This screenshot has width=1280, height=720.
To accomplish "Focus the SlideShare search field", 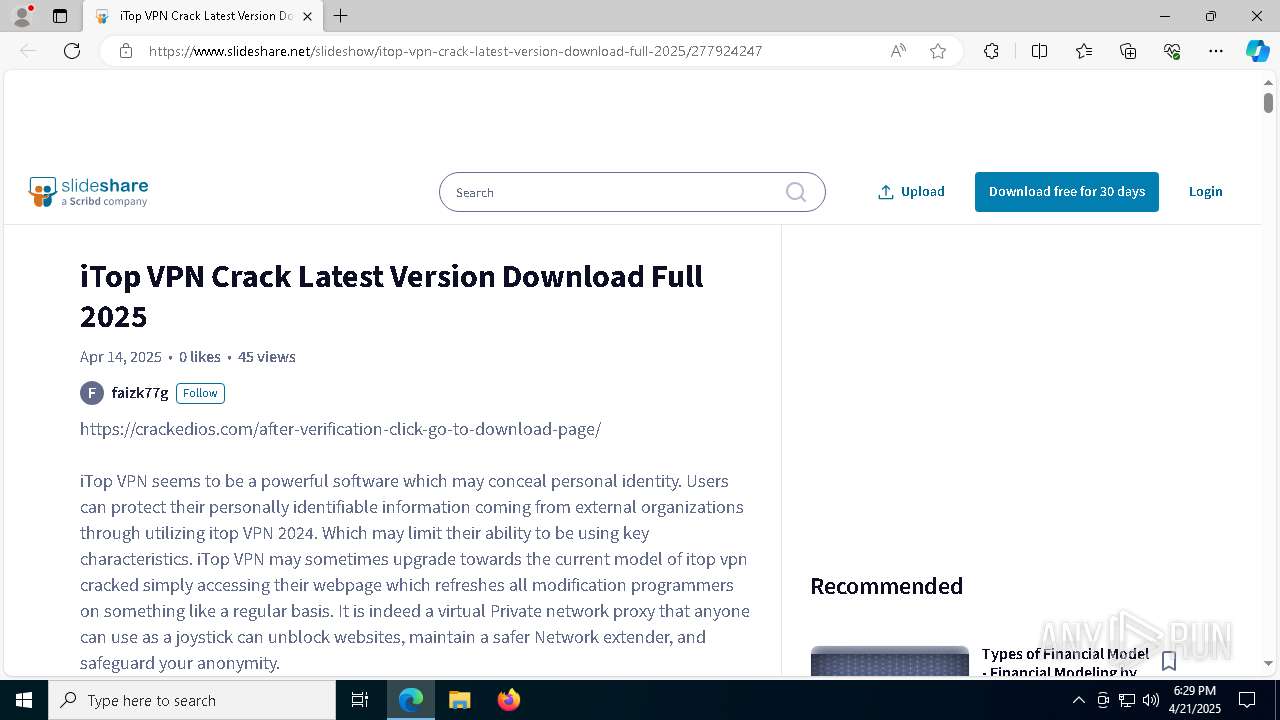I will [632, 192].
